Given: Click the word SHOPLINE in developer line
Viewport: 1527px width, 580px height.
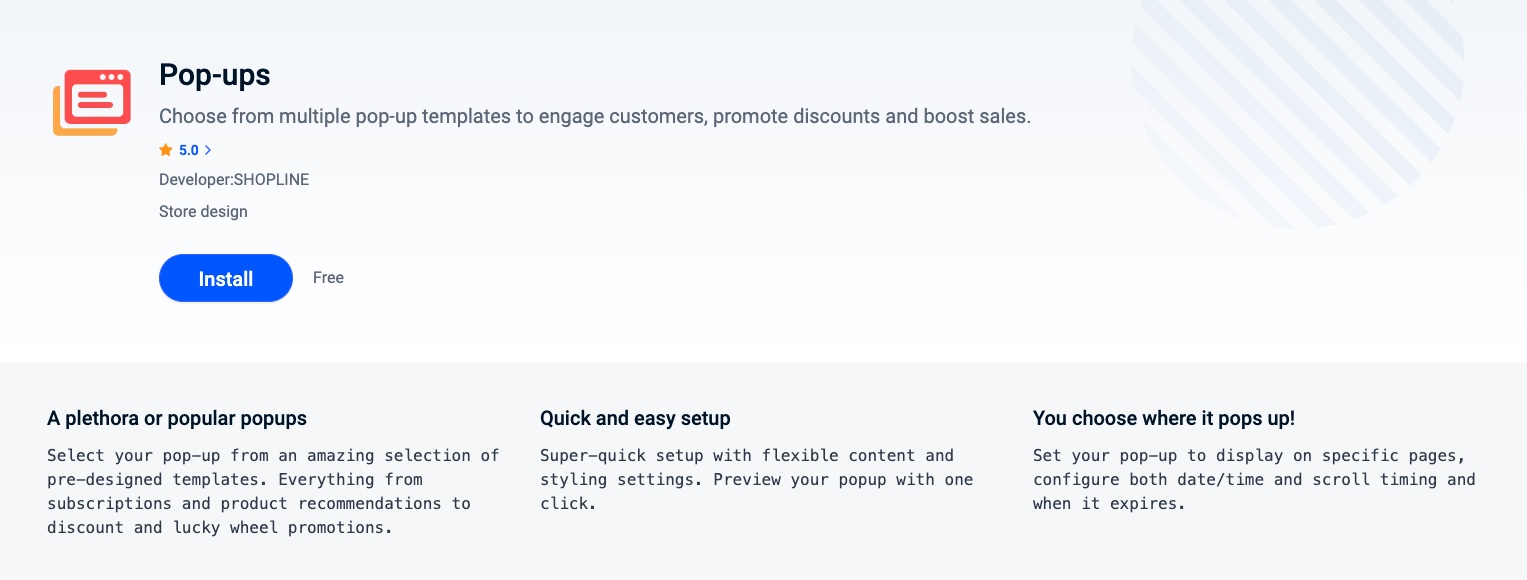Looking at the screenshot, I should click(x=271, y=180).
